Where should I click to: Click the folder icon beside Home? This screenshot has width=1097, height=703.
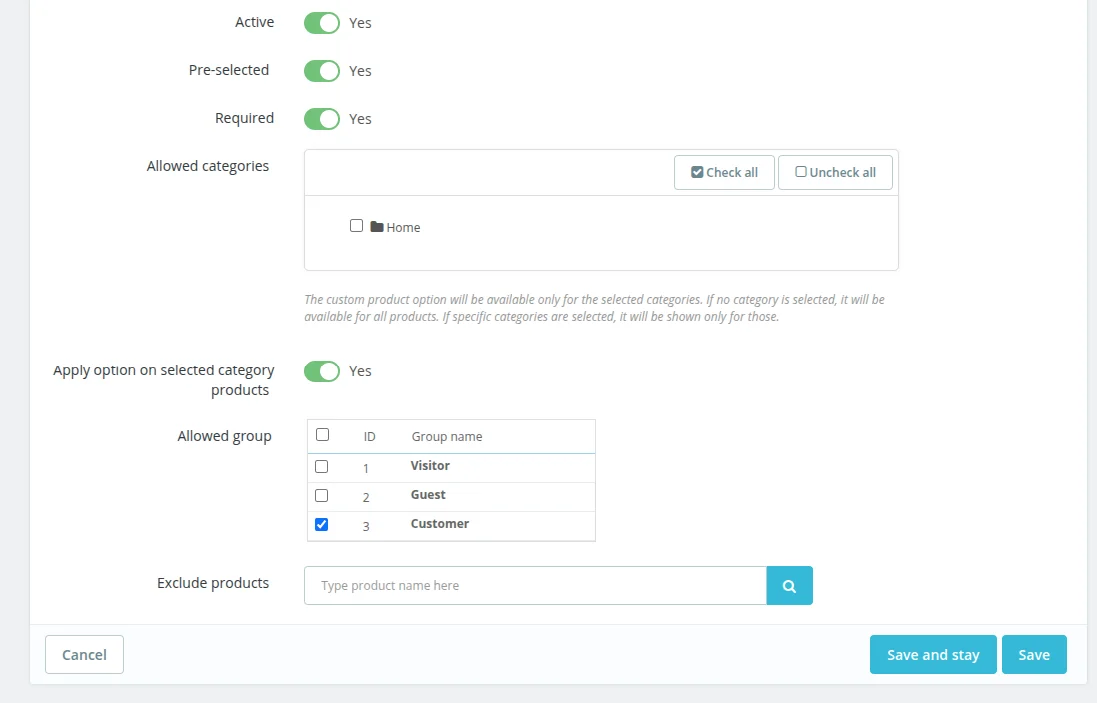[x=376, y=226]
